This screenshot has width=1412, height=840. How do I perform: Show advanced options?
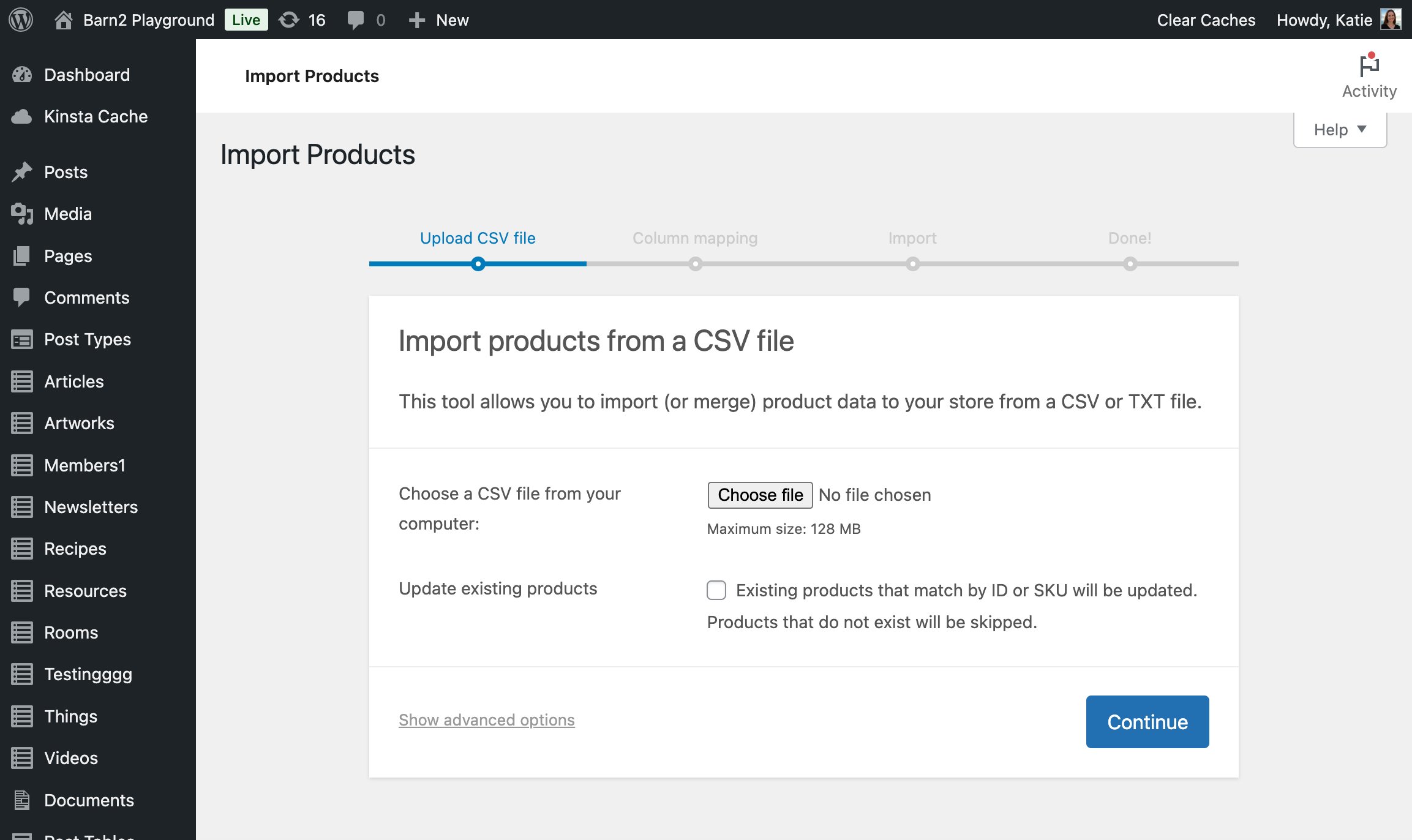(486, 719)
